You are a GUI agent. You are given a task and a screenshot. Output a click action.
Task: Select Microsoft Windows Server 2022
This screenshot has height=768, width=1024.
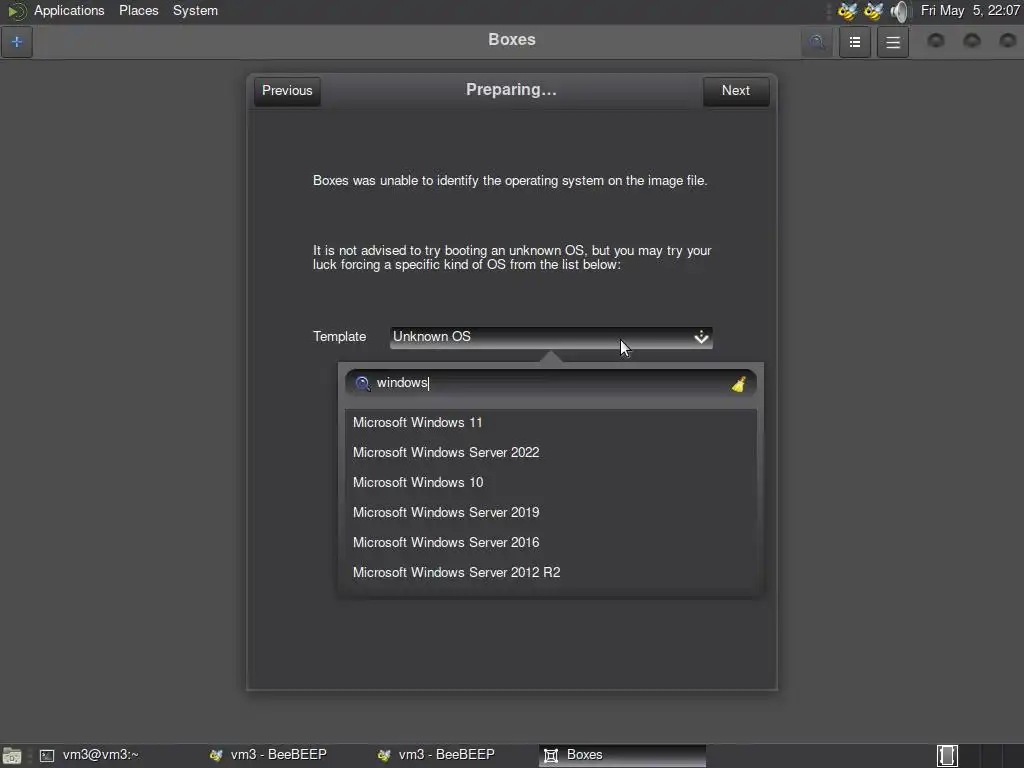click(x=551, y=453)
